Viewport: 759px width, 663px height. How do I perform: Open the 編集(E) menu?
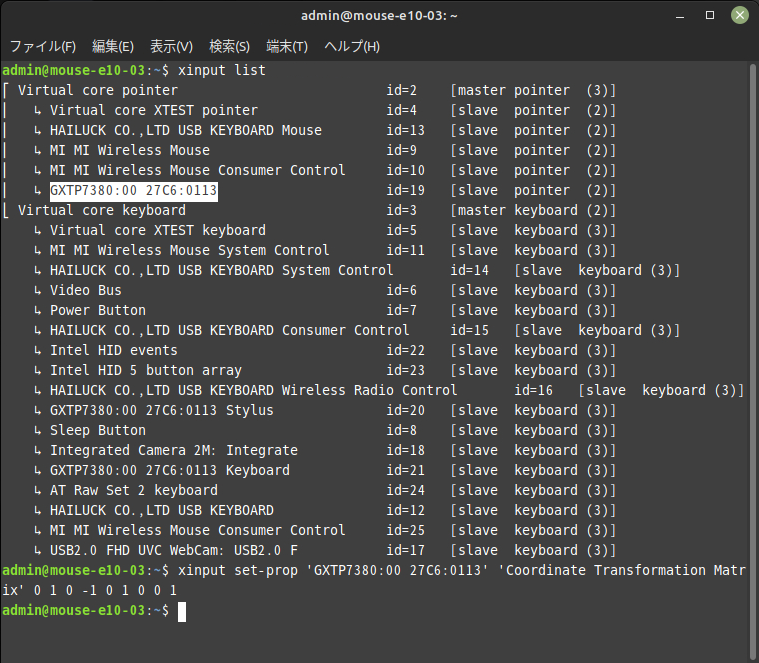point(113,46)
